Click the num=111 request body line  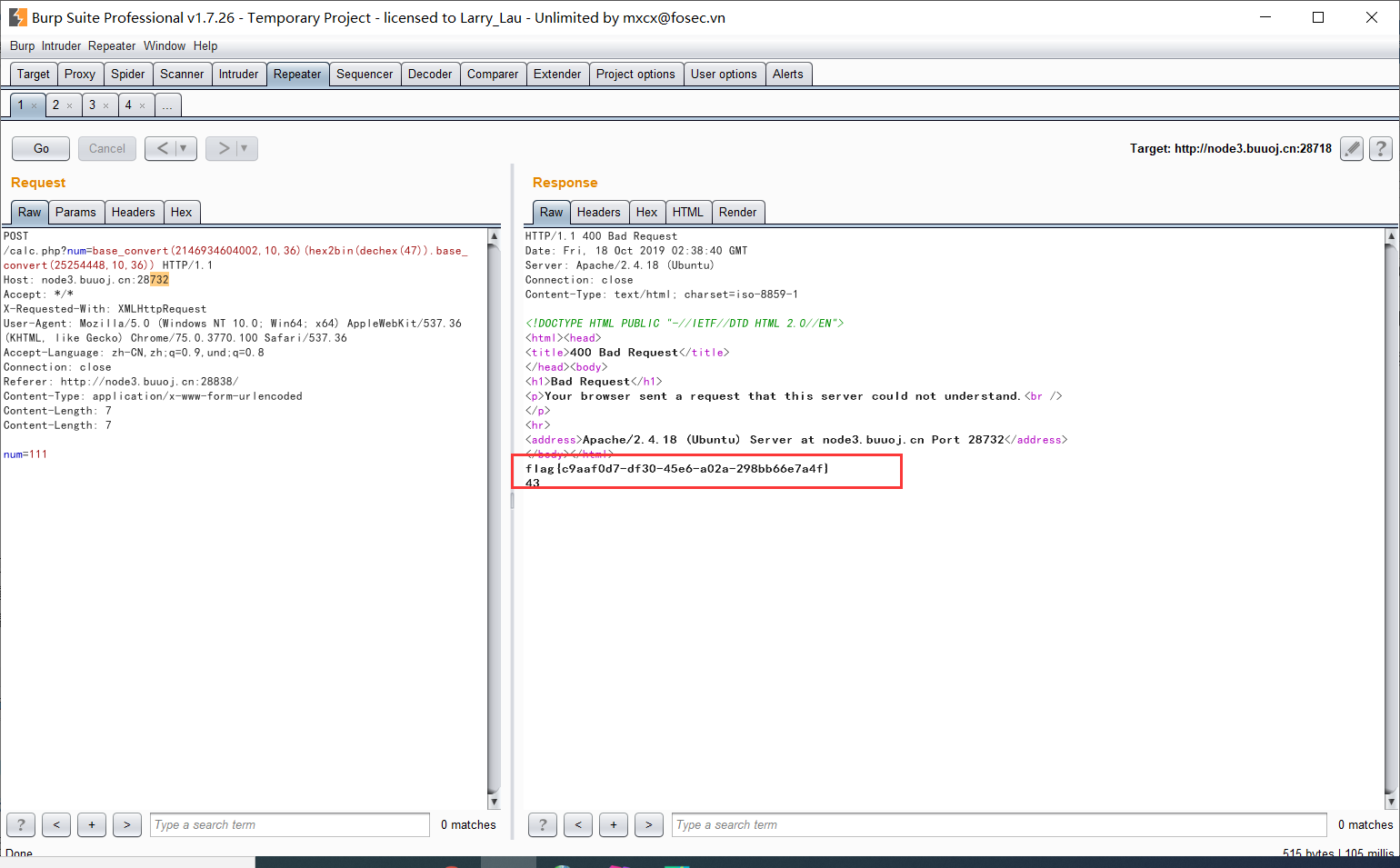tap(25, 454)
